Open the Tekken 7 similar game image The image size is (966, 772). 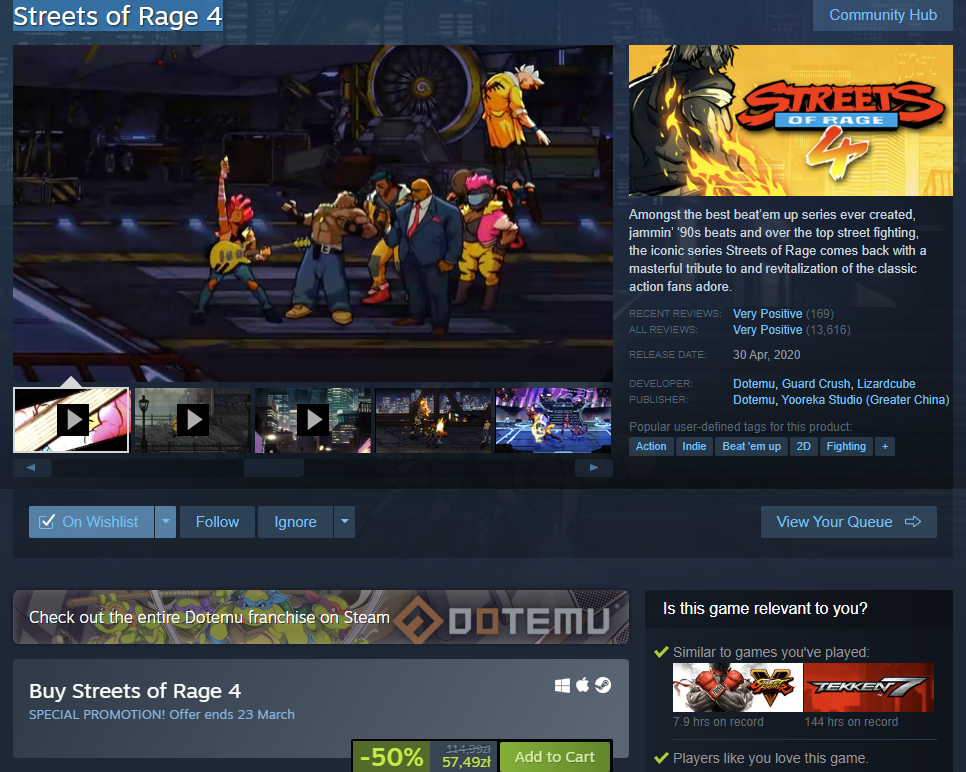click(869, 687)
